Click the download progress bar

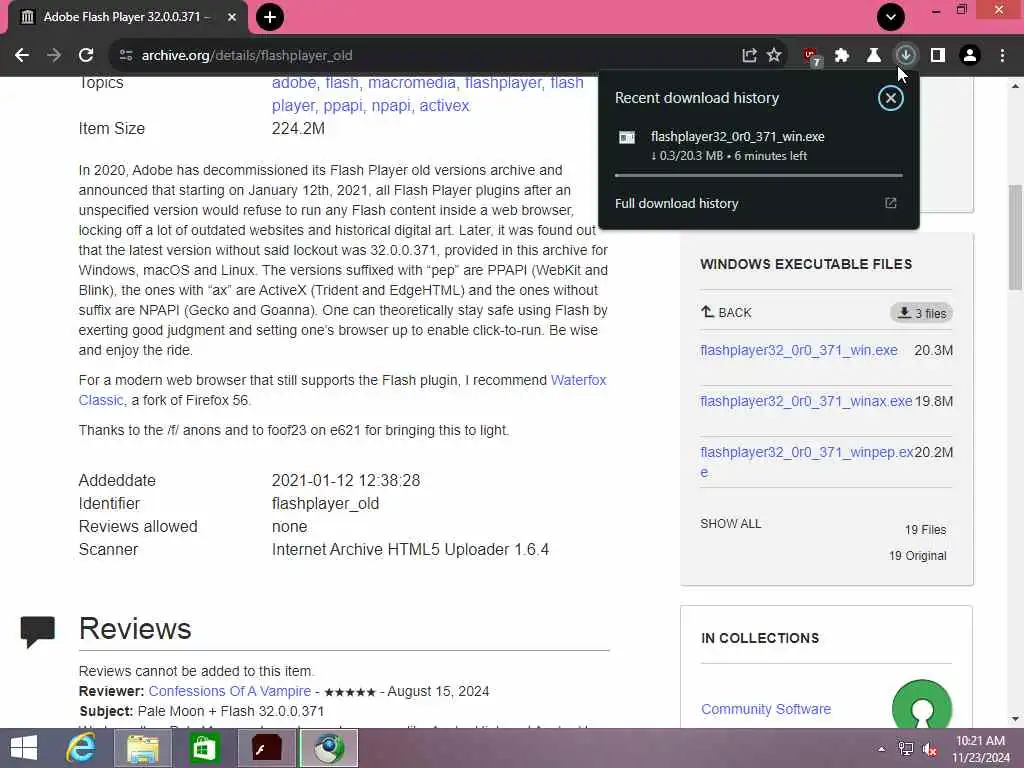click(x=759, y=175)
